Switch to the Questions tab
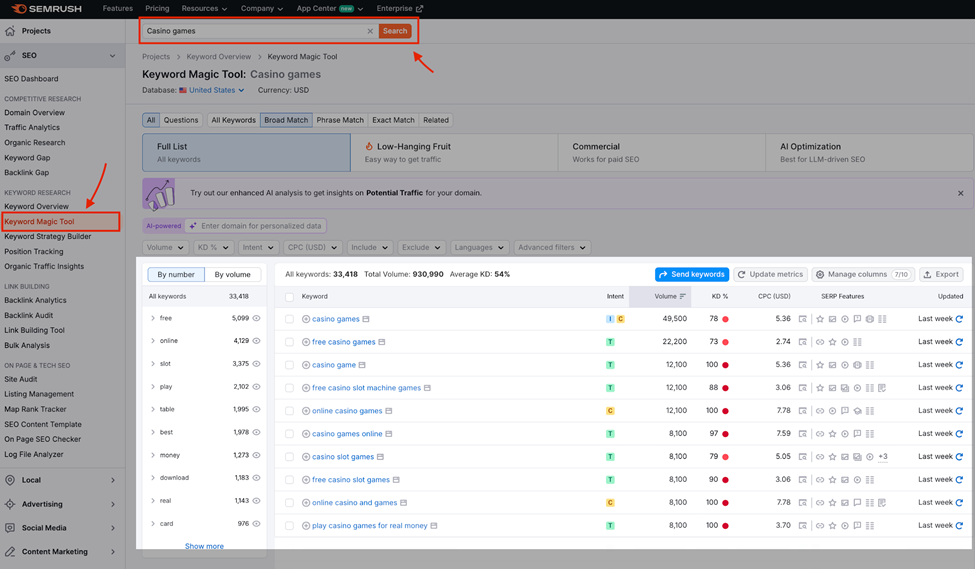The width and height of the screenshot is (975, 569). (x=181, y=120)
